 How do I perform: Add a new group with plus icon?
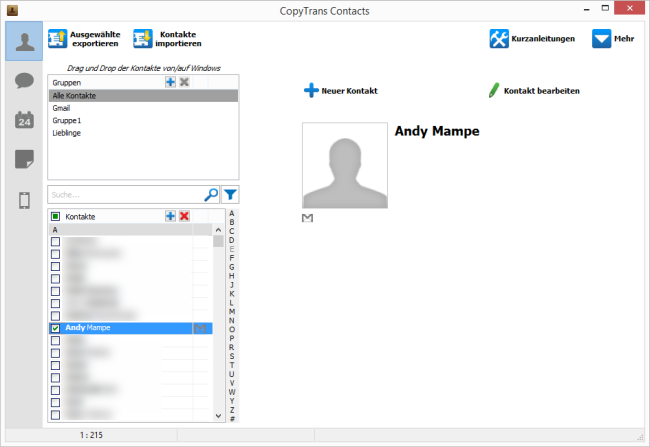pos(170,82)
